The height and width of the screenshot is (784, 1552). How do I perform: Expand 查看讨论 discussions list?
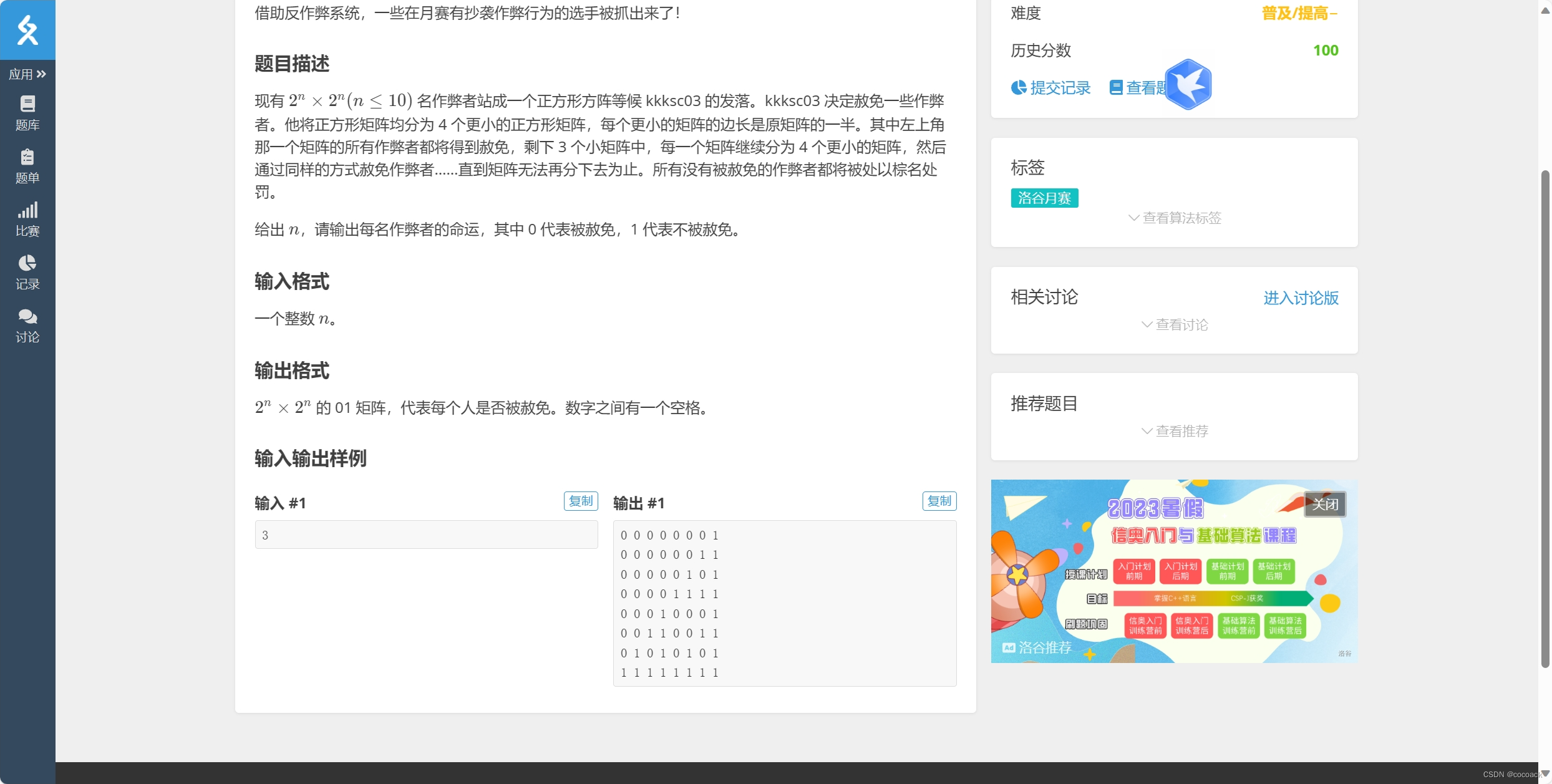pos(1175,324)
